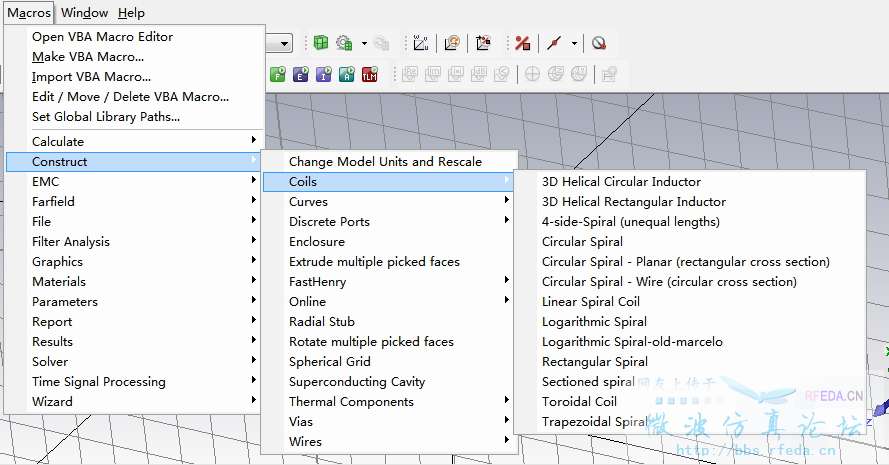Open the Report macros entry

point(134,322)
